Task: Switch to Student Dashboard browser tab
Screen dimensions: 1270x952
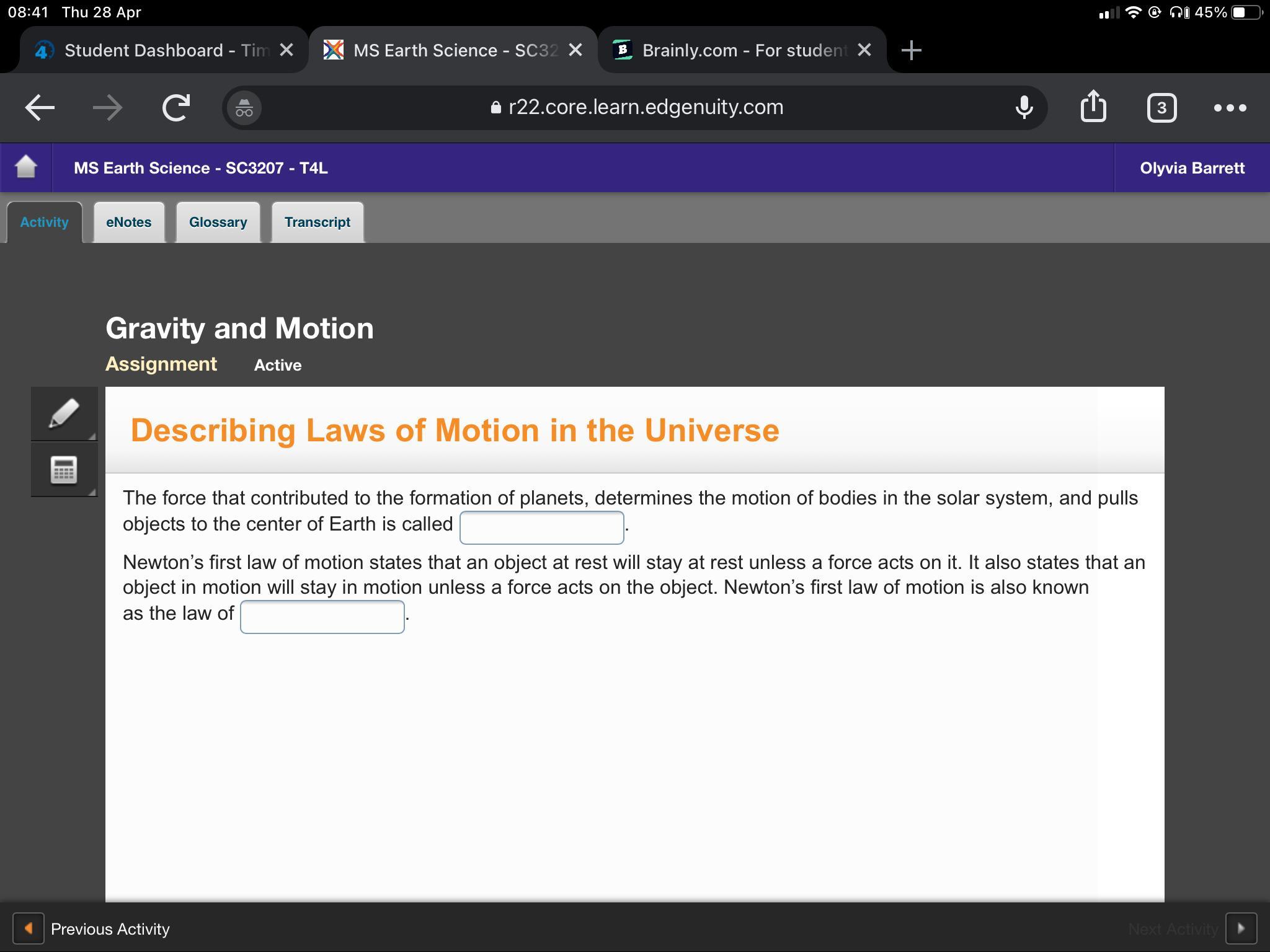Action: (x=155, y=50)
